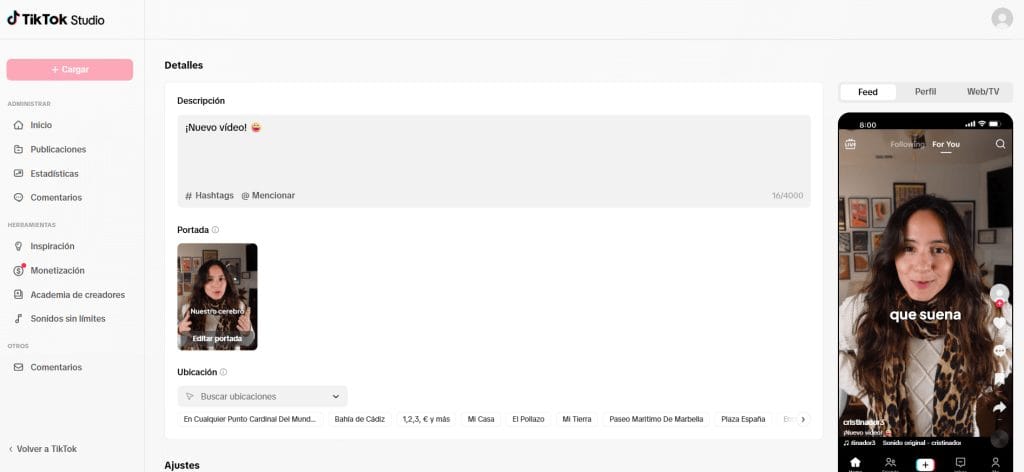This screenshot has height=472, width=1024.
Task: Open Academia de creadores
Action: point(77,295)
